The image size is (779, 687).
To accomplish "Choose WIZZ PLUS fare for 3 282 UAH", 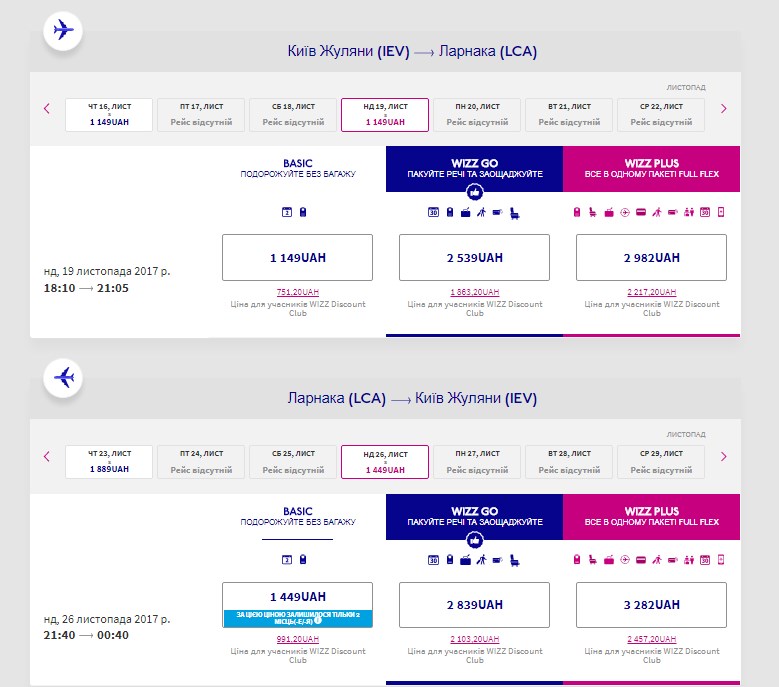I will [x=651, y=605].
